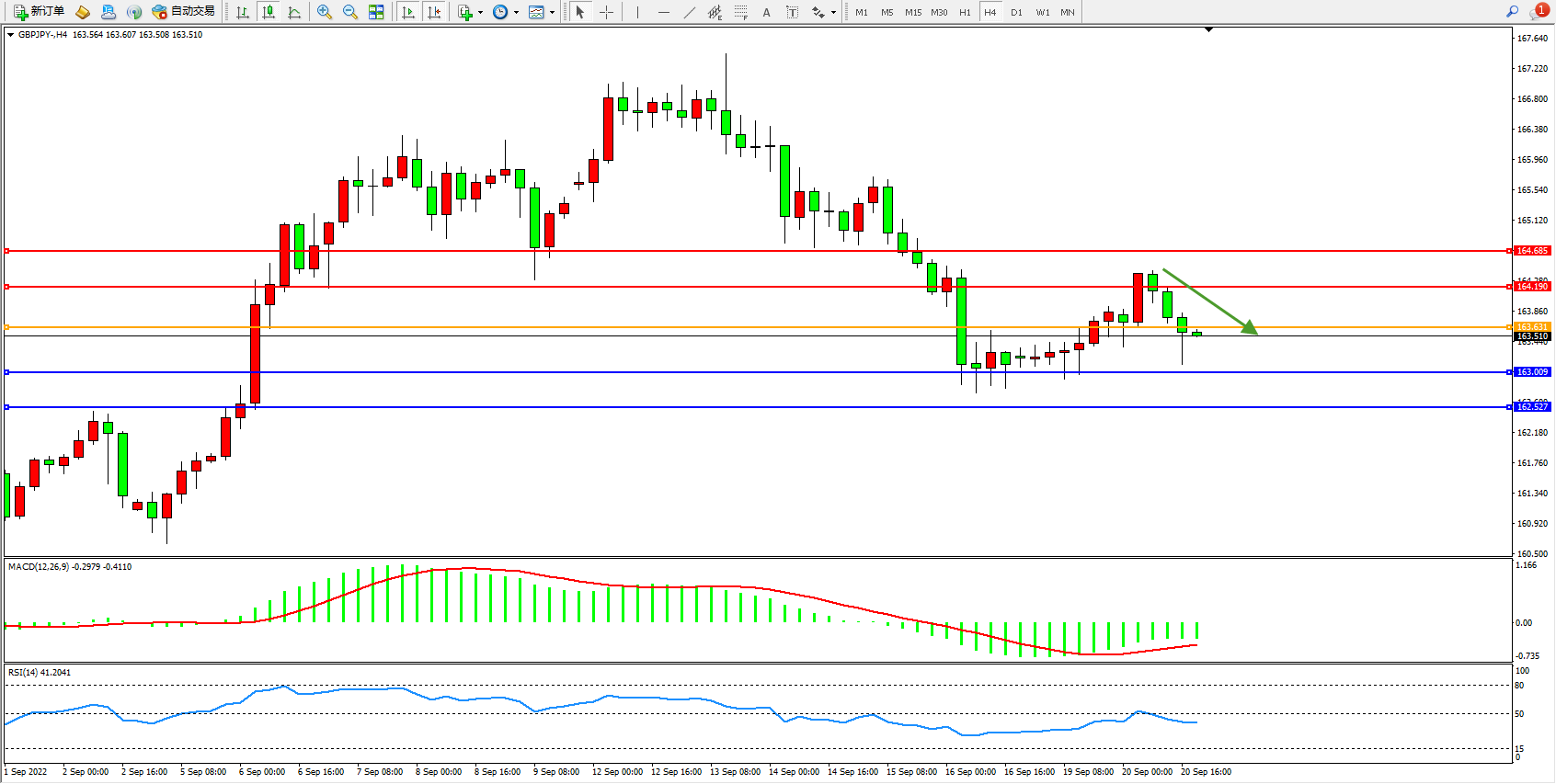Select the text label tool
The image size is (1556, 784).
coord(793,12)
